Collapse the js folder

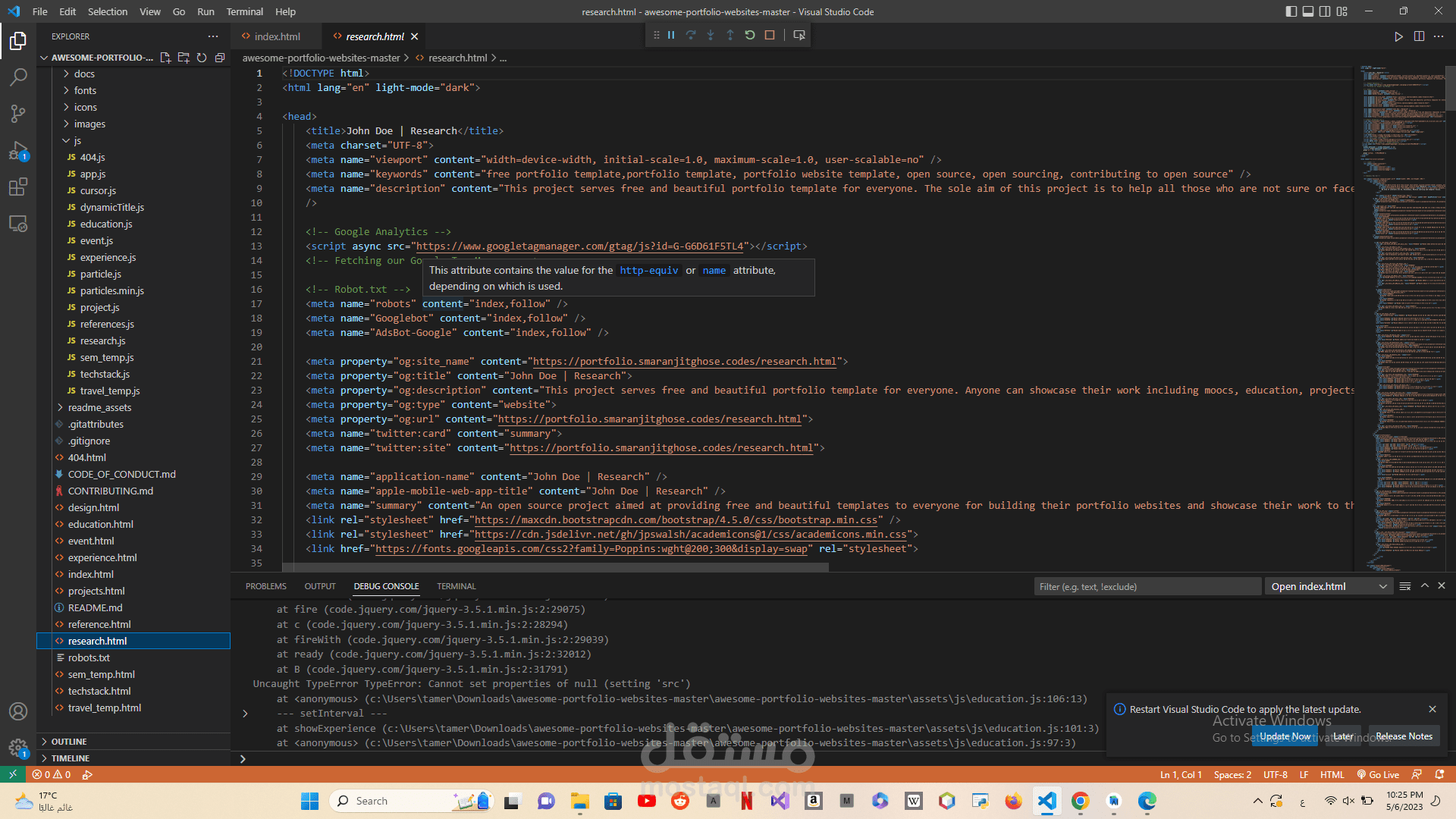click(77, 140)
